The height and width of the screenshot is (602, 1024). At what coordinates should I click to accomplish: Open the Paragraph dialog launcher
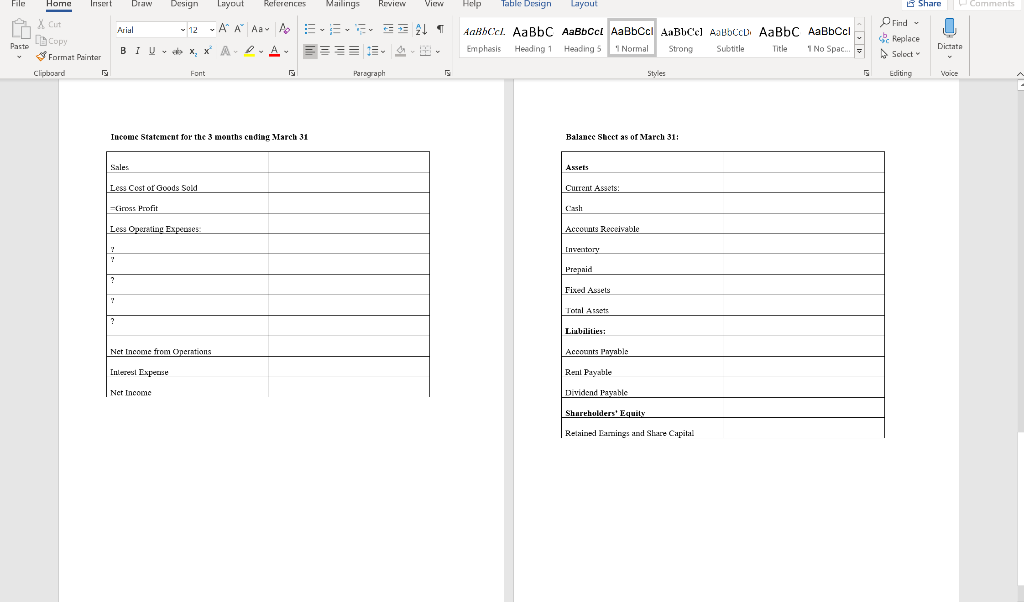pyautogui.click(x=447, y=73)
